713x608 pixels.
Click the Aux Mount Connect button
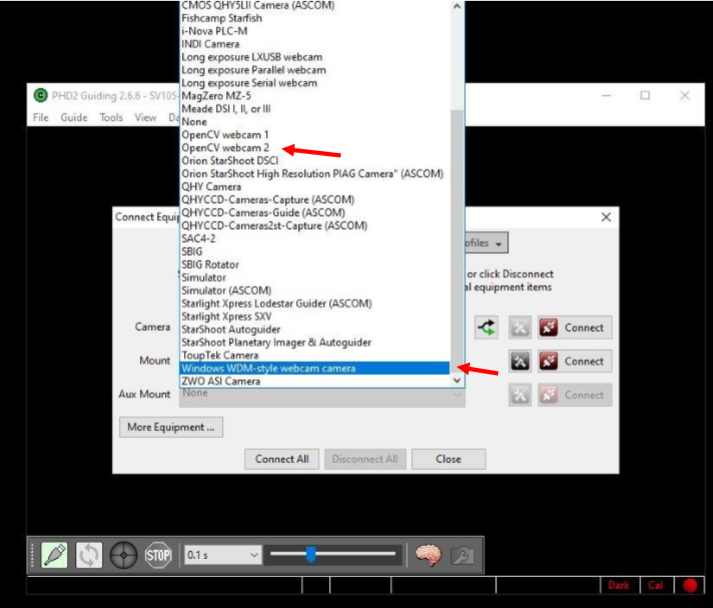575,395
